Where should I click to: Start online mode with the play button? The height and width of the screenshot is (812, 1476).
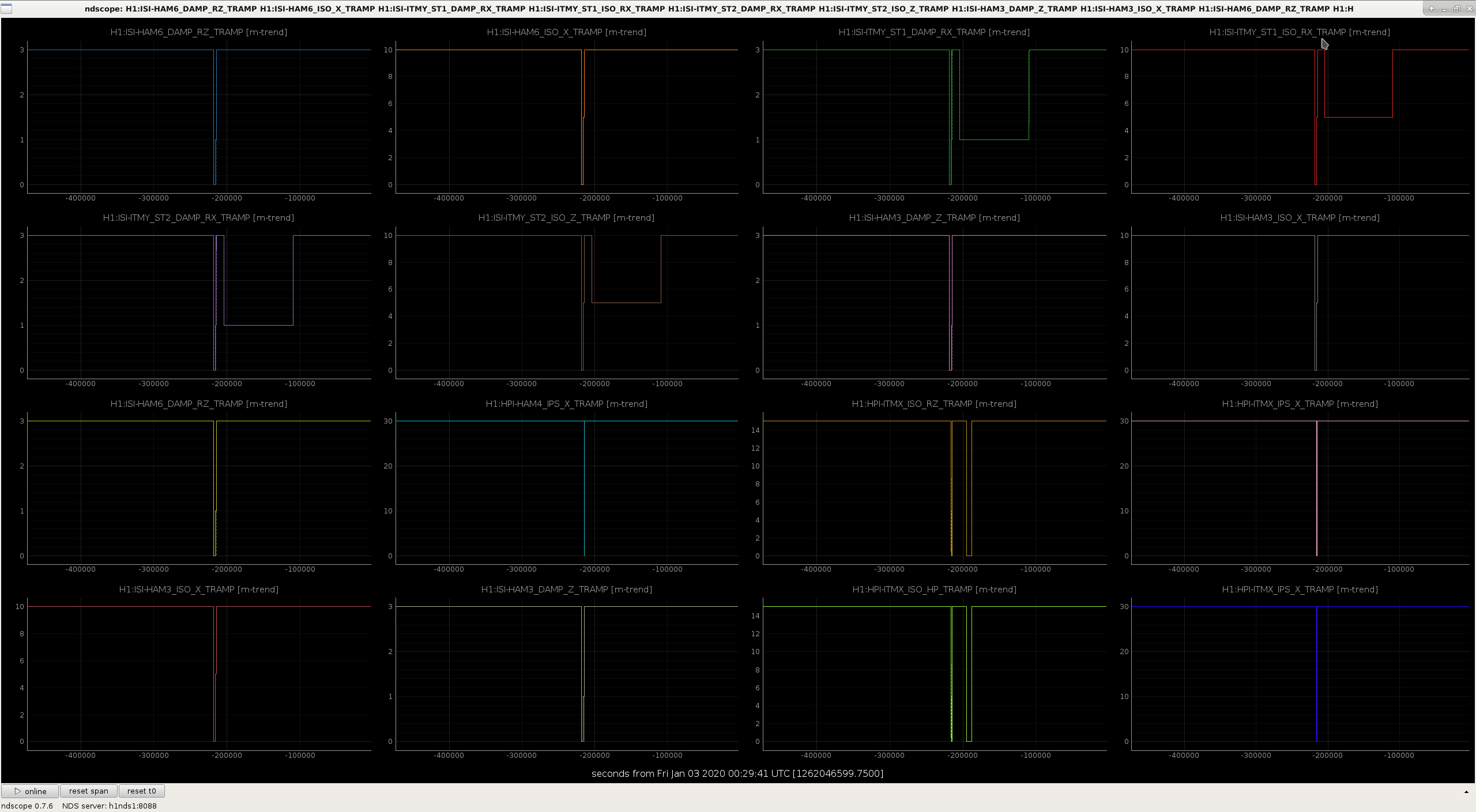coord(30,791)
